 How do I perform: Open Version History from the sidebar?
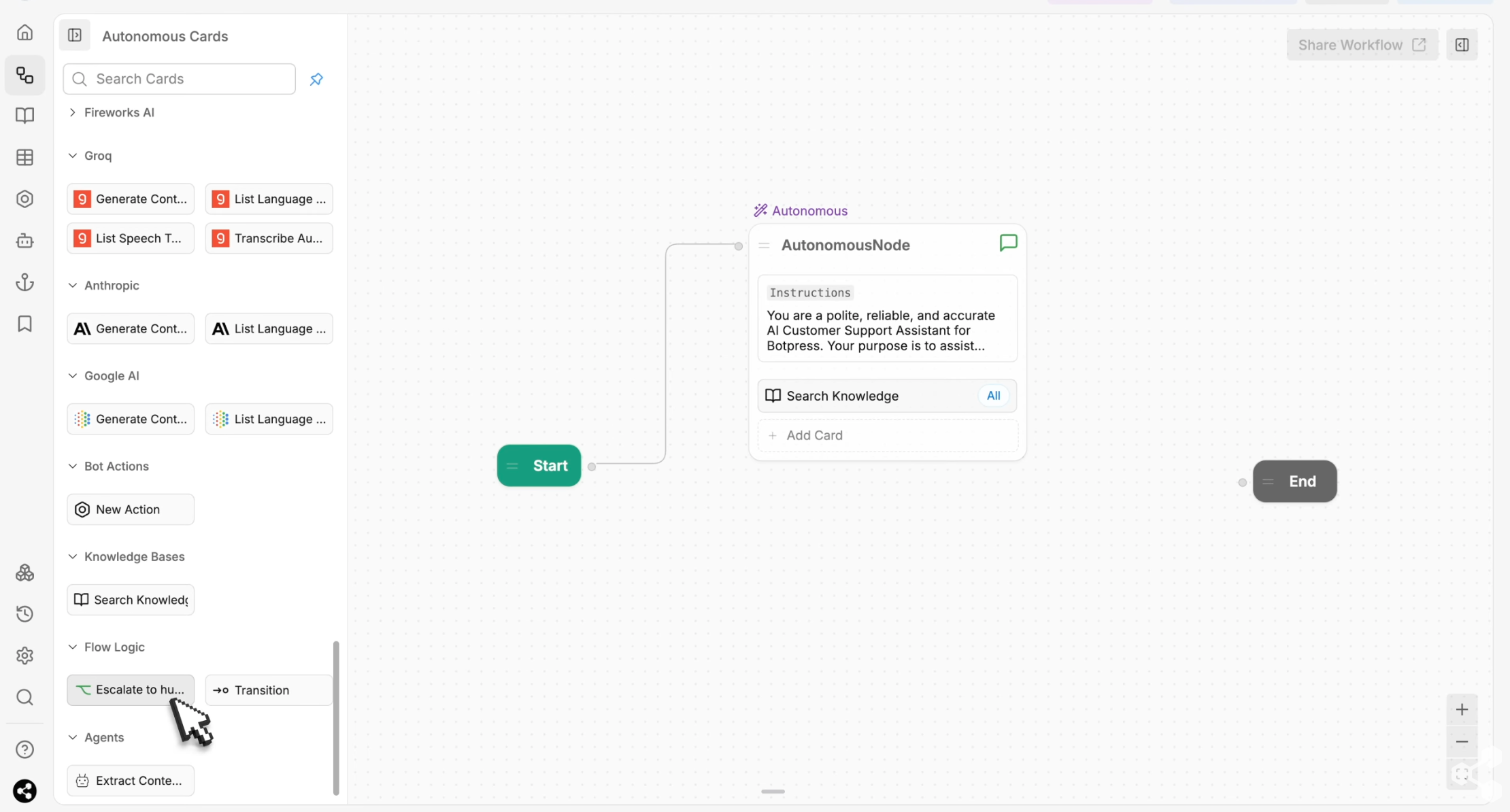24,614
